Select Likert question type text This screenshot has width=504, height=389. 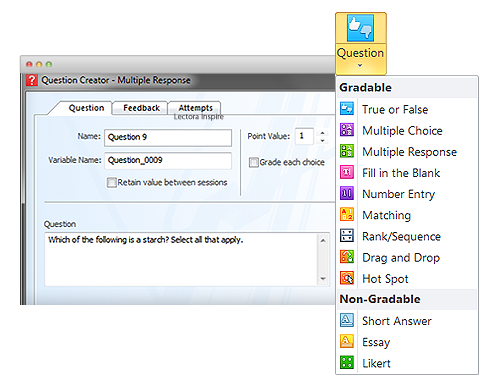376,363
